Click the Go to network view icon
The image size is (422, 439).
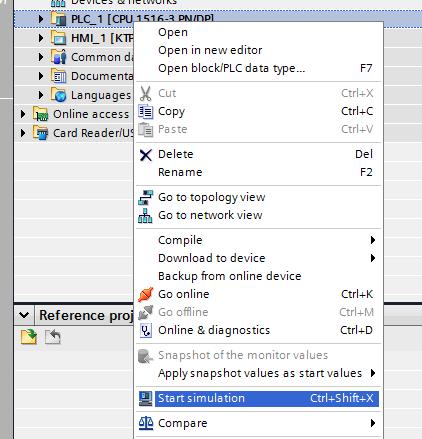pos(146,215)
